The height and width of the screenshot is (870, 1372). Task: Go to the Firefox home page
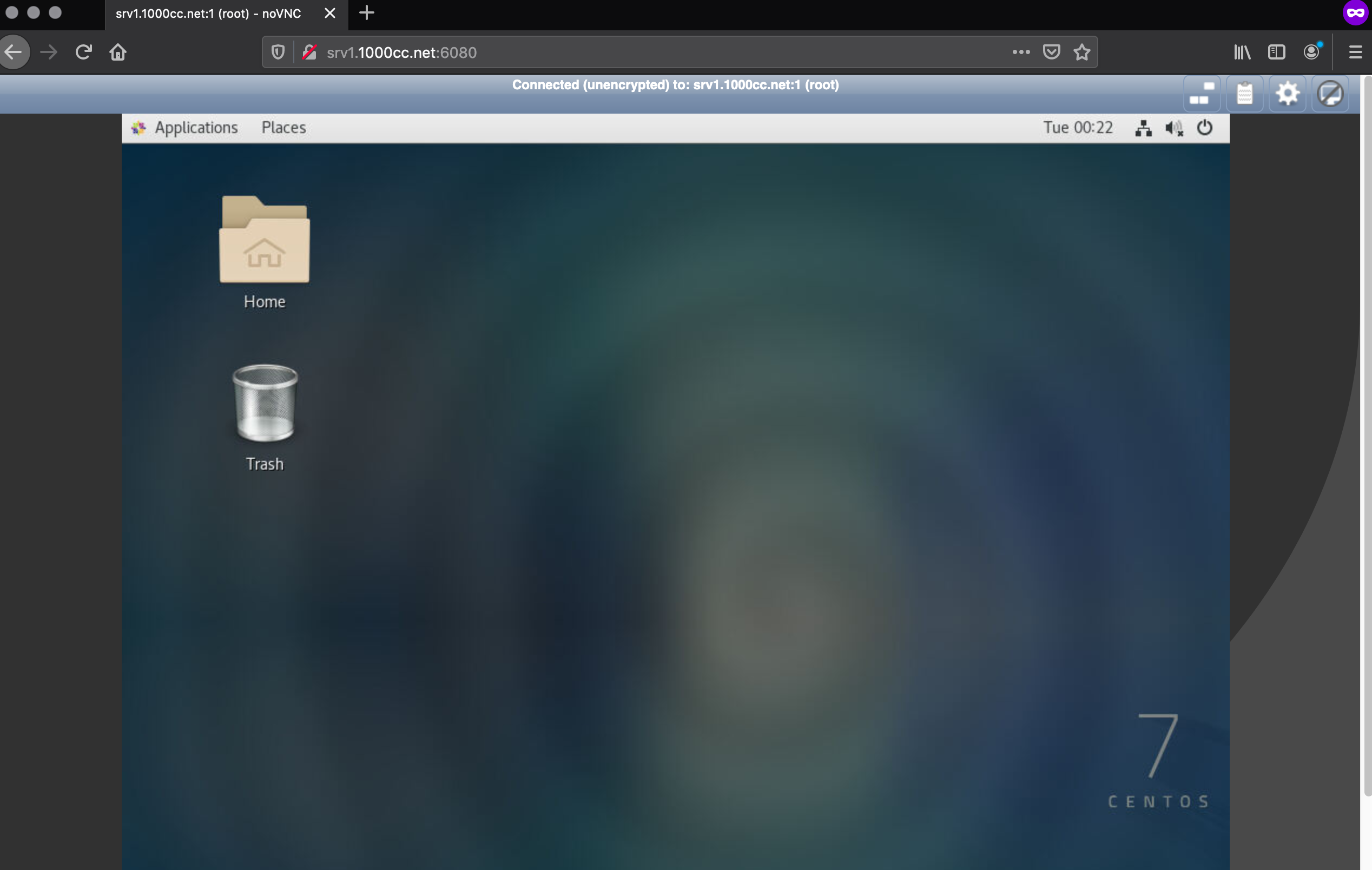coord(118,52)
